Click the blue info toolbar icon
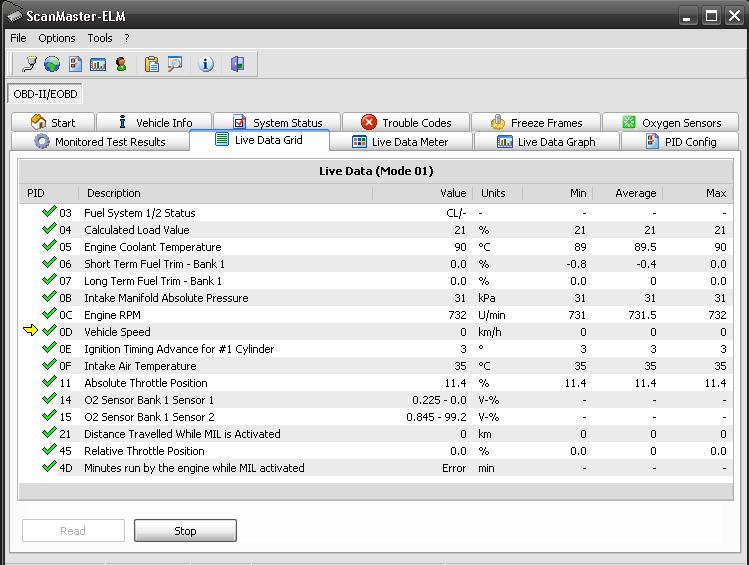This screenshot has width=749, height=565. tap(206, 64)
